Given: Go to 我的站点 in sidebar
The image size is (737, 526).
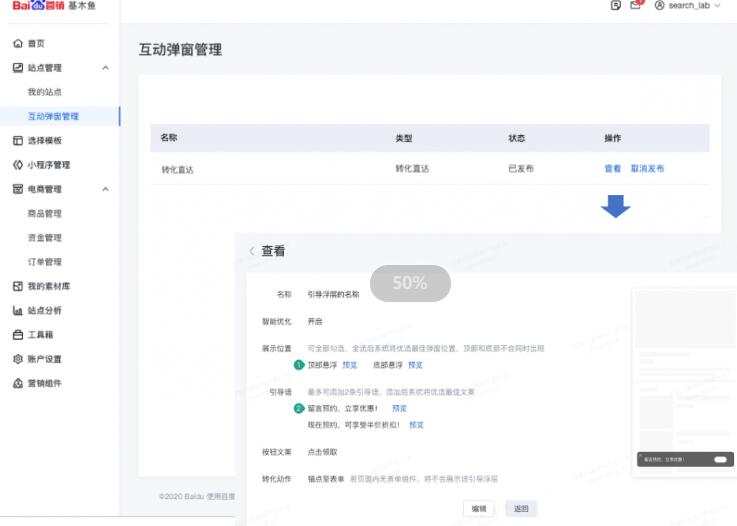Looking at the screenshot, I should 45,92.
